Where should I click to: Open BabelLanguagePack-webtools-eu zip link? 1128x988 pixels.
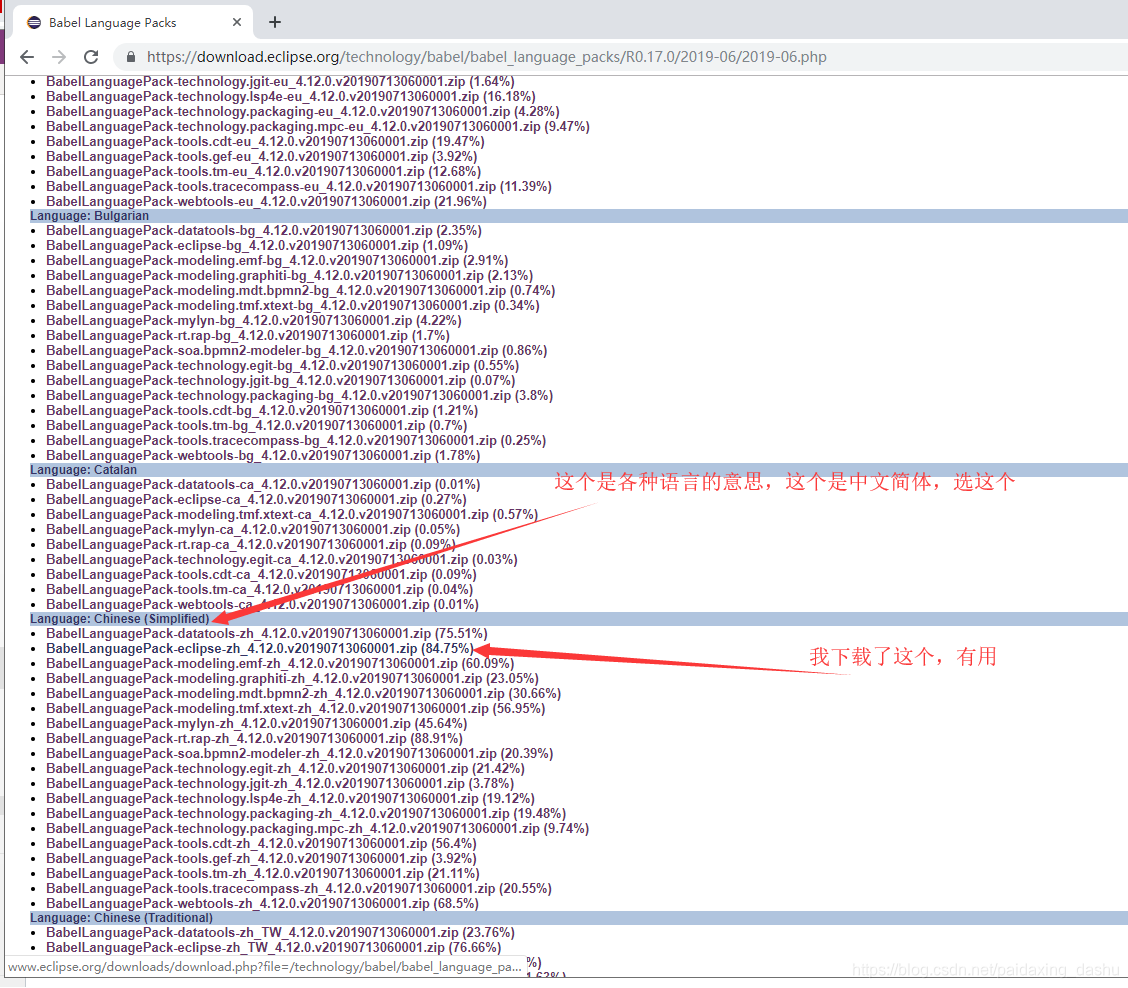(x=266, y=201)
